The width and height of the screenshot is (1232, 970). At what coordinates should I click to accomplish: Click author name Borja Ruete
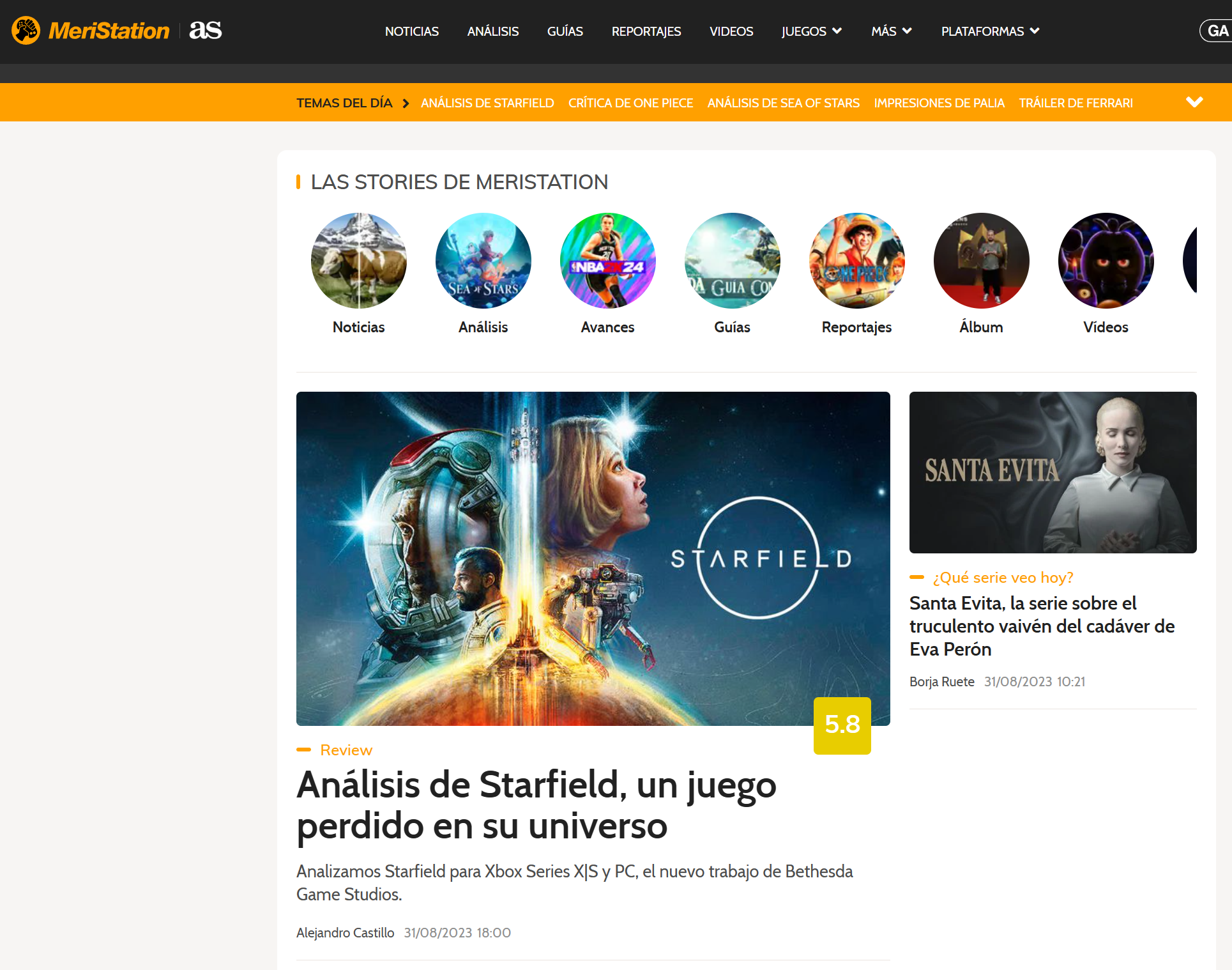pyautogui.click(x=942, y=682)
